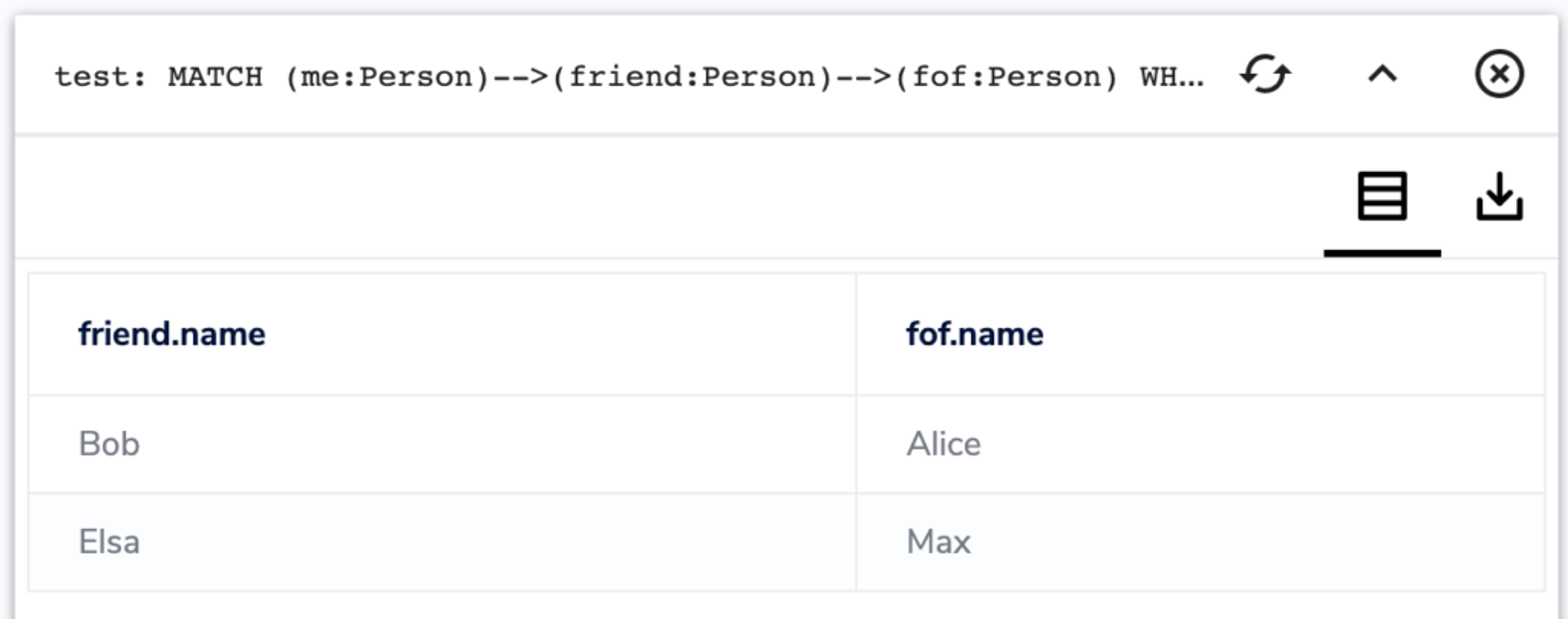Click the Alice cell
This screenshot has height=619, width=1568.
[1200, 444]
